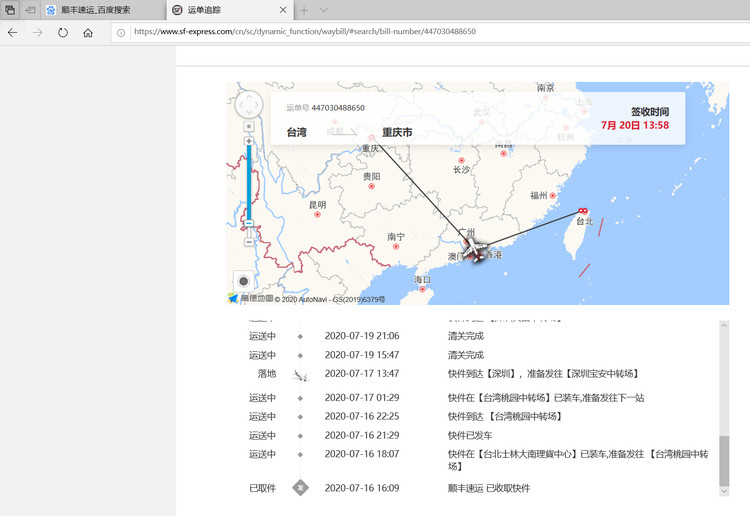Click the 落地 status label
The width and height of the screenshot is (750, 518).
267,374
